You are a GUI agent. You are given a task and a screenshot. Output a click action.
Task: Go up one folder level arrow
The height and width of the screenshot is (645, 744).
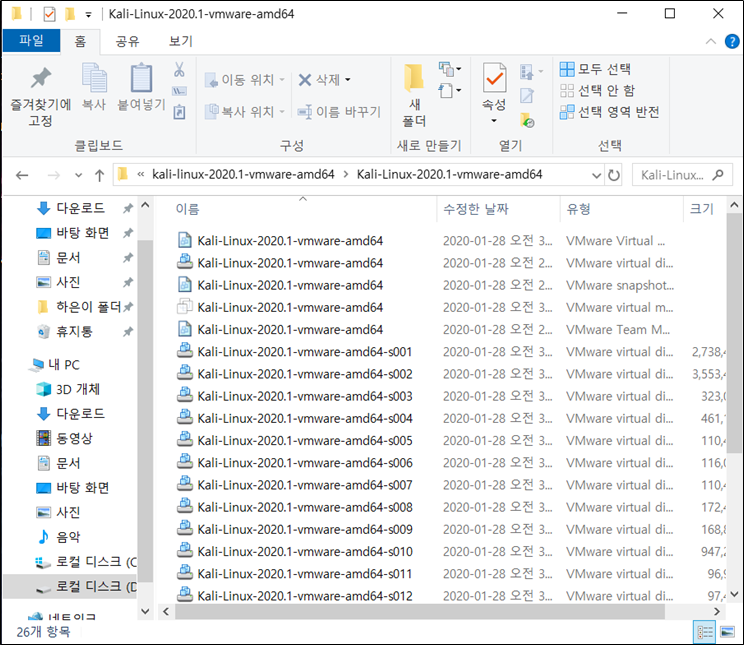pos(99,176)
